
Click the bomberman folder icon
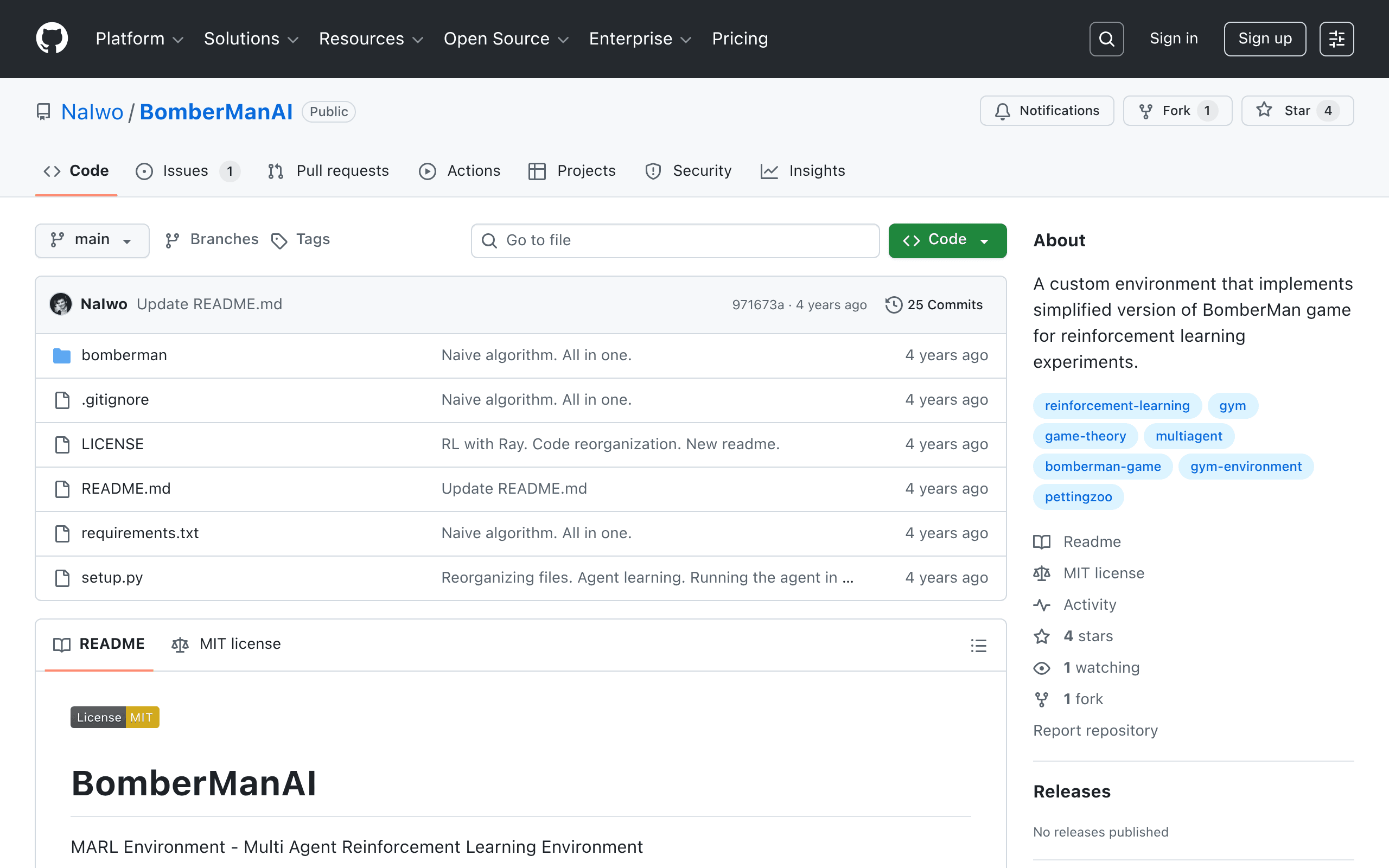(62, 355)
